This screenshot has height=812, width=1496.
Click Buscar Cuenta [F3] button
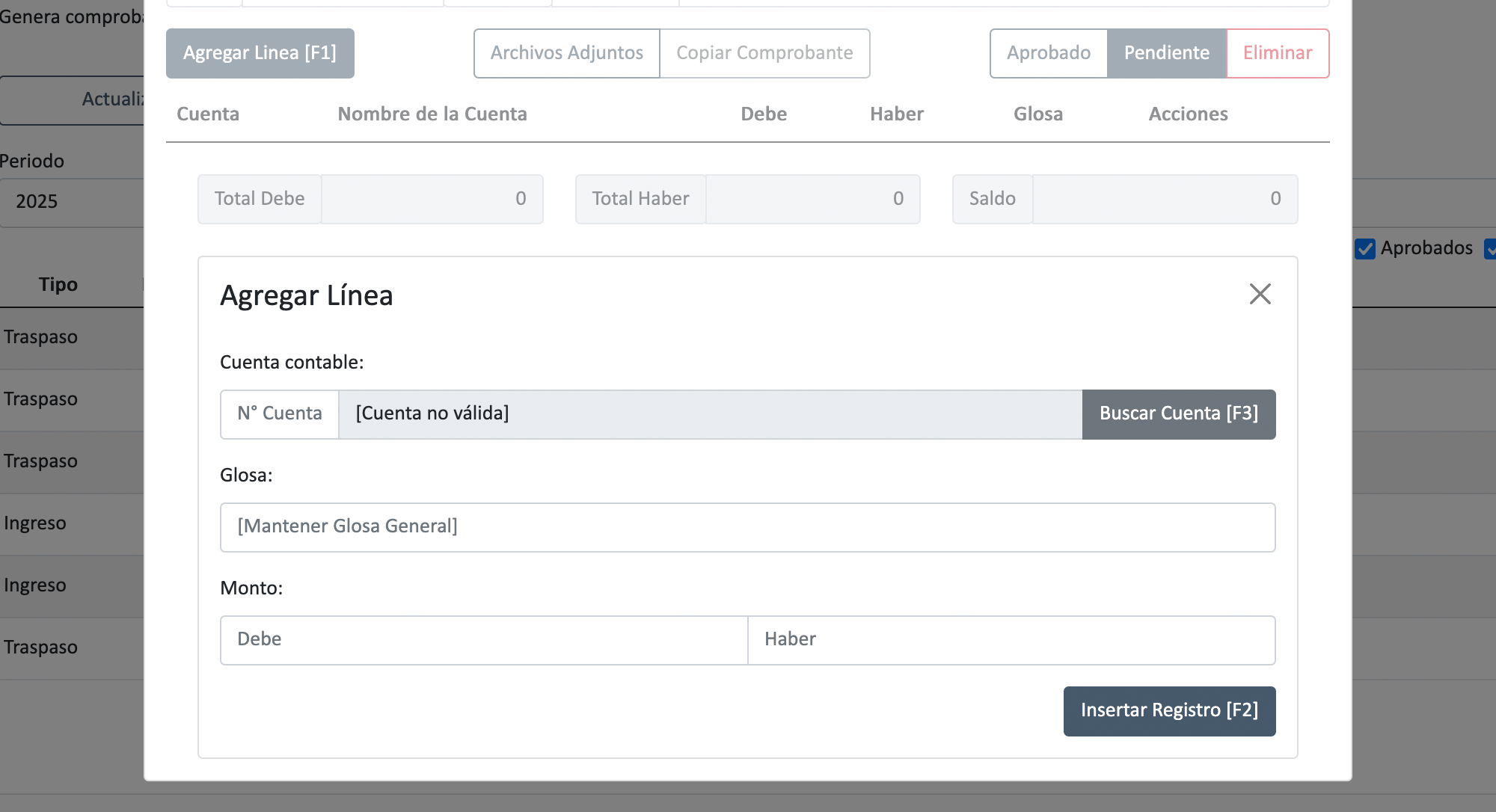tap(1178, 413)
